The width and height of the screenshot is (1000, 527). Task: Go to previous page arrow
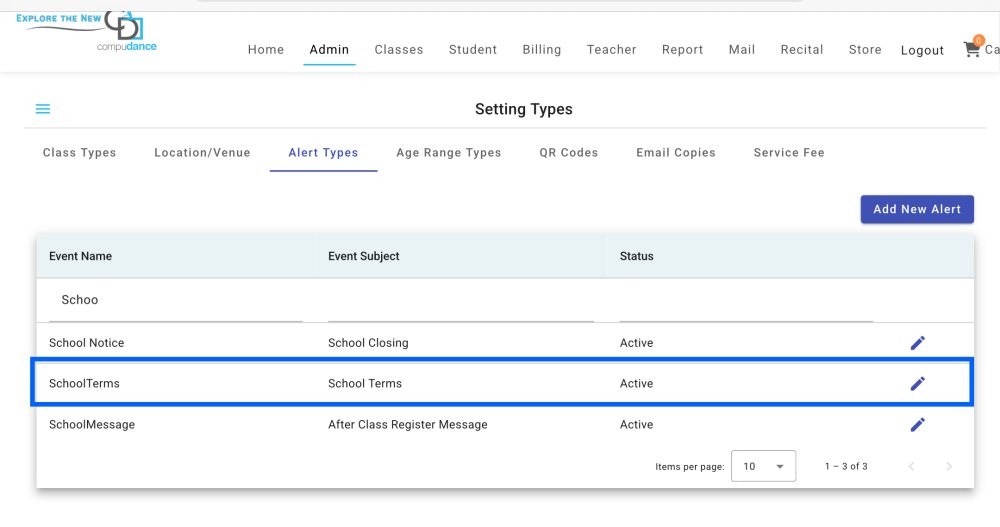coord(911,466)
